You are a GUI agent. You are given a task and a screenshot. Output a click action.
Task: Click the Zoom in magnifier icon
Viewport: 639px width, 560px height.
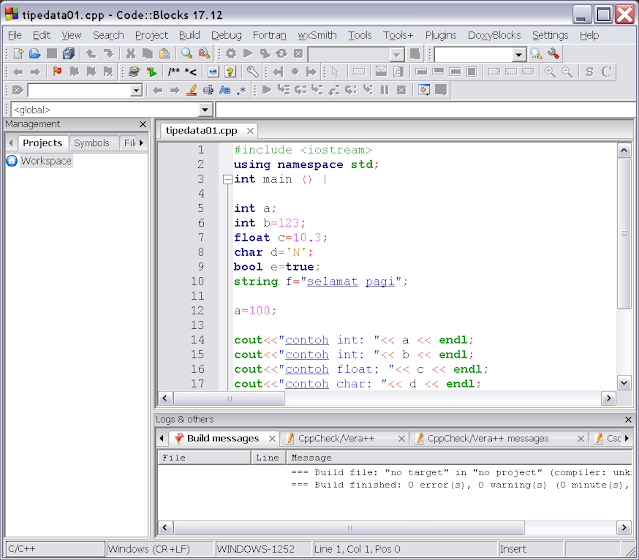(549, 72)
